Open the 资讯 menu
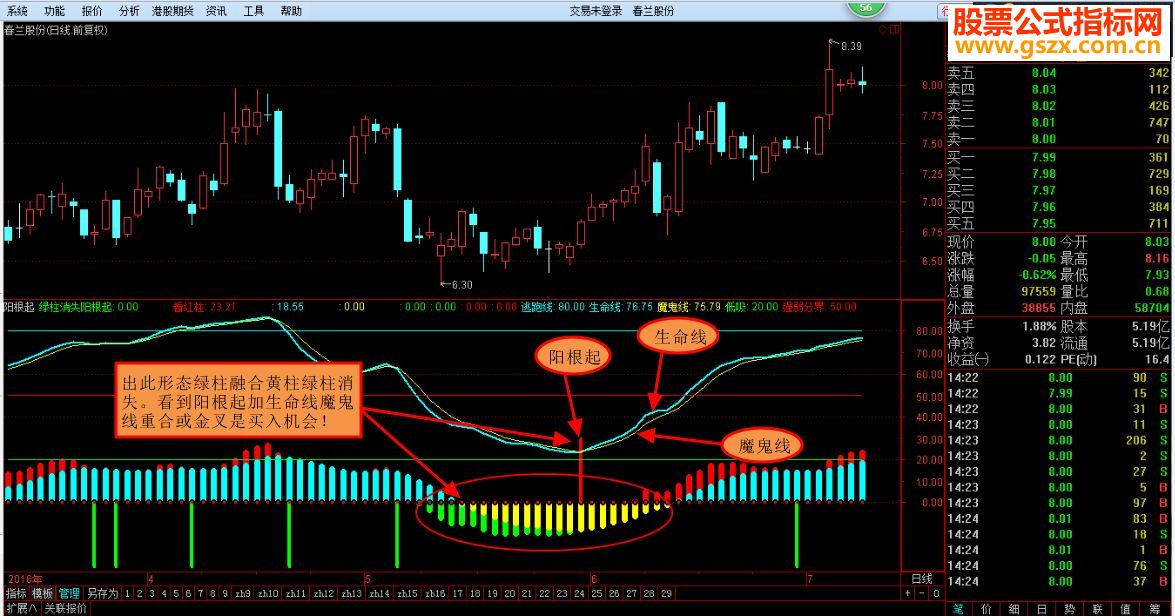The height and width of the screenshot is (616, 1175). [216, 10]
